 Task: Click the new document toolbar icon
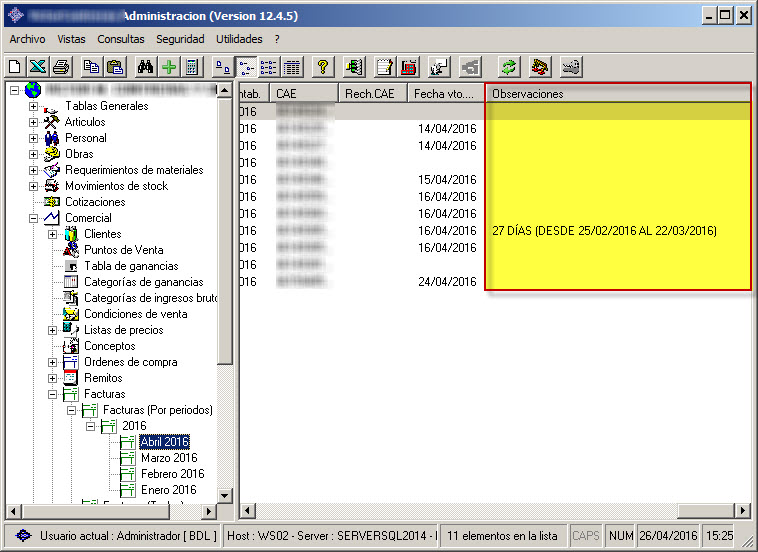(x=14, y=67)
